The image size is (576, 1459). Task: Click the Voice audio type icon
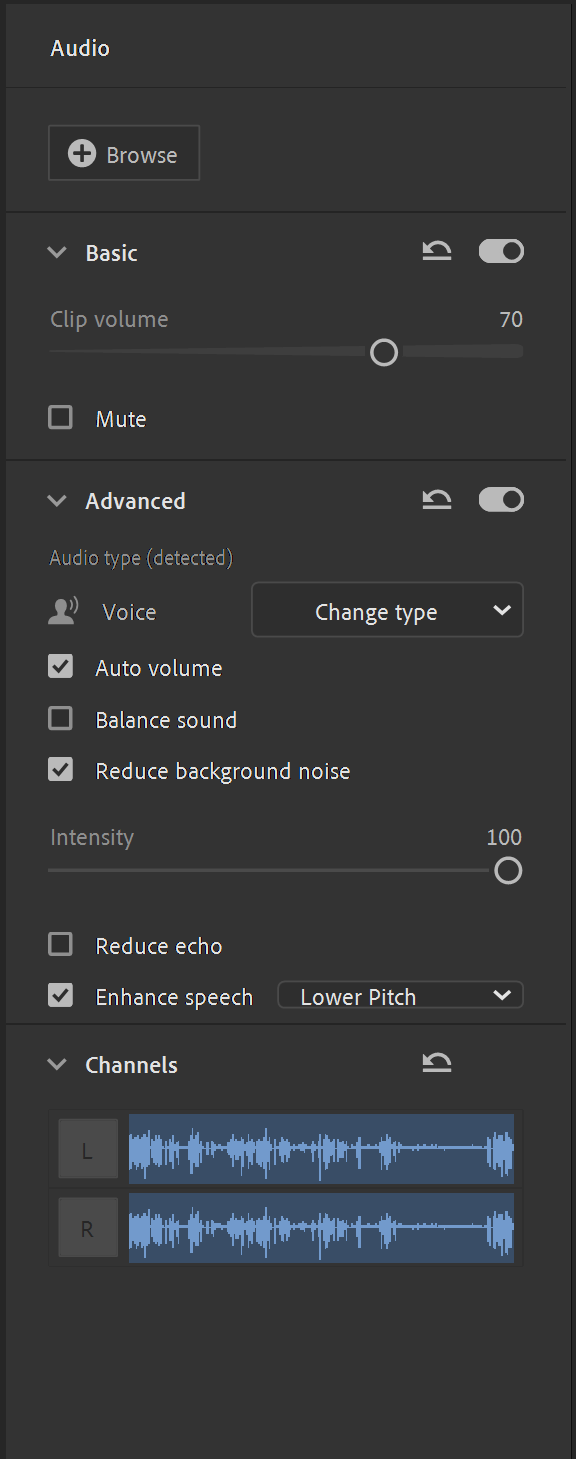point(63,612)
